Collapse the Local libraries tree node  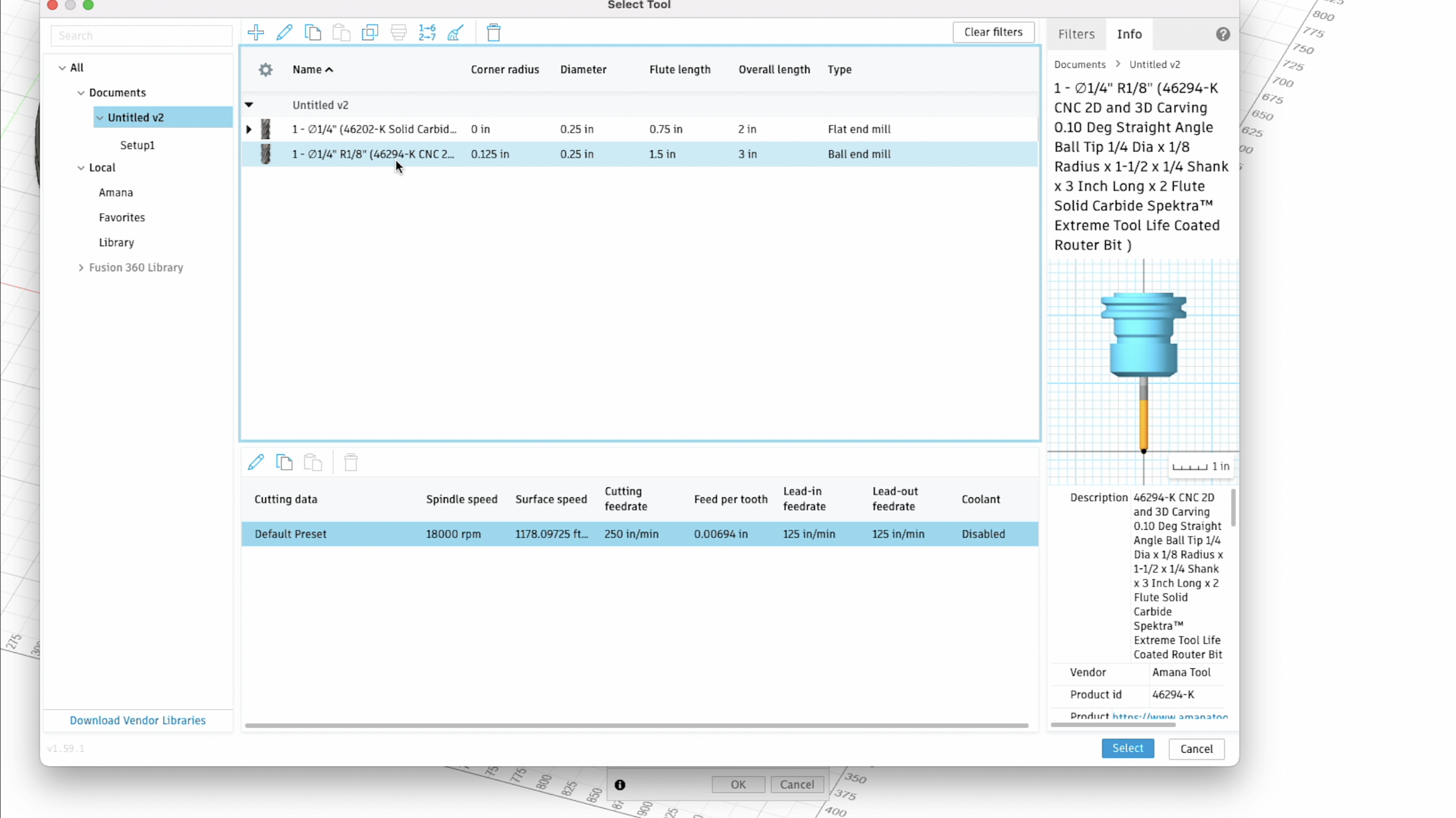tap(81, 168)
